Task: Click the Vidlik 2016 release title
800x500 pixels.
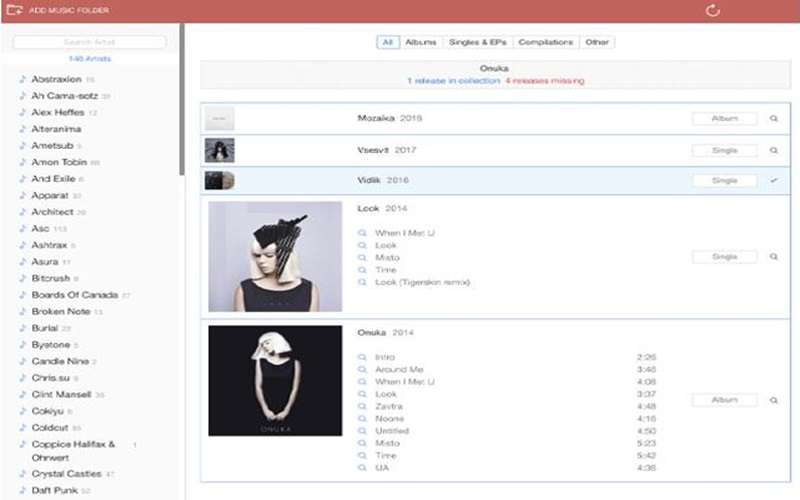Action: [x=383, y=181]
